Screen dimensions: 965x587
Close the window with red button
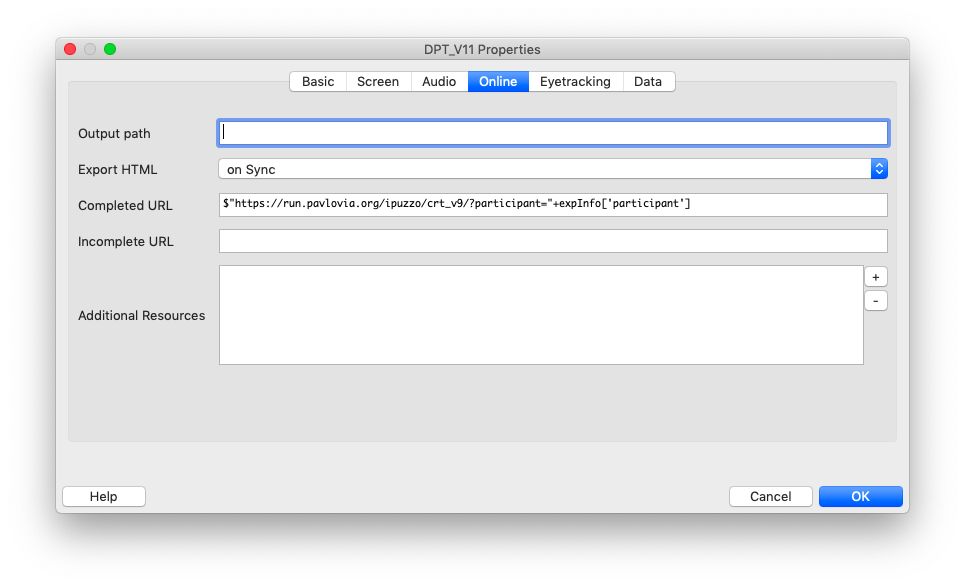(x=70, y=49)
